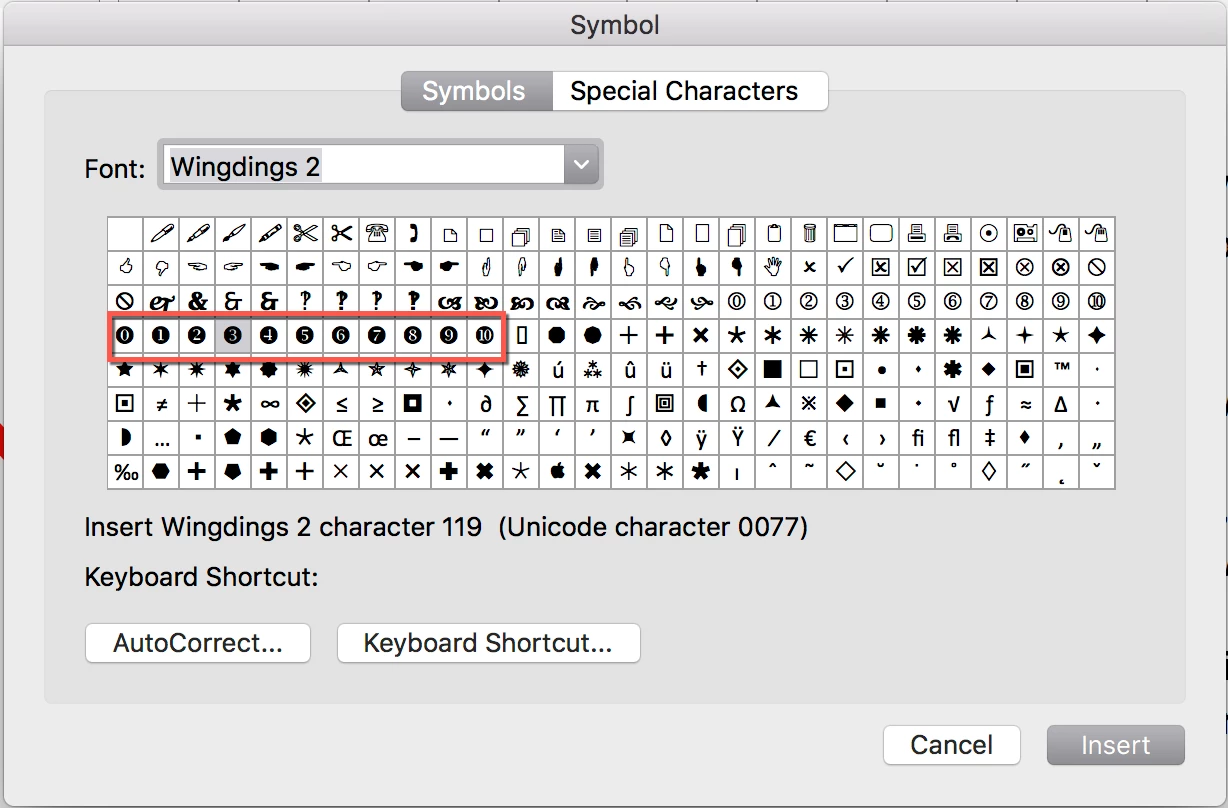1228x808 pixels.
Task: Choose the outlined circled 10 symbol
Action: pyautogui.click(x=1097, y=302)
